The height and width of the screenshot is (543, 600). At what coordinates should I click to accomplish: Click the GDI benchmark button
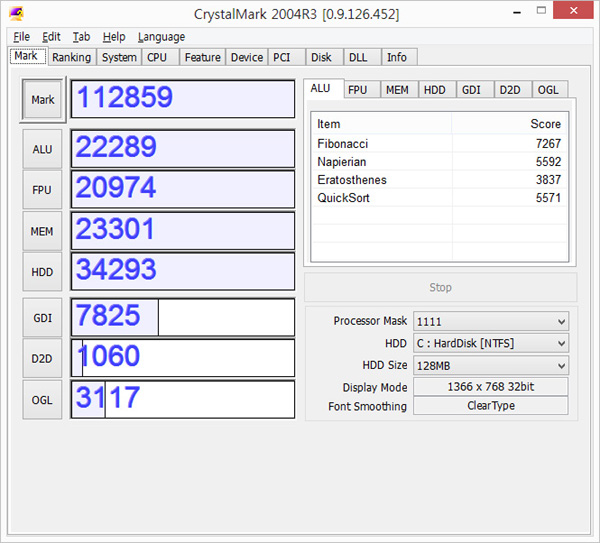tap(42, 318)
